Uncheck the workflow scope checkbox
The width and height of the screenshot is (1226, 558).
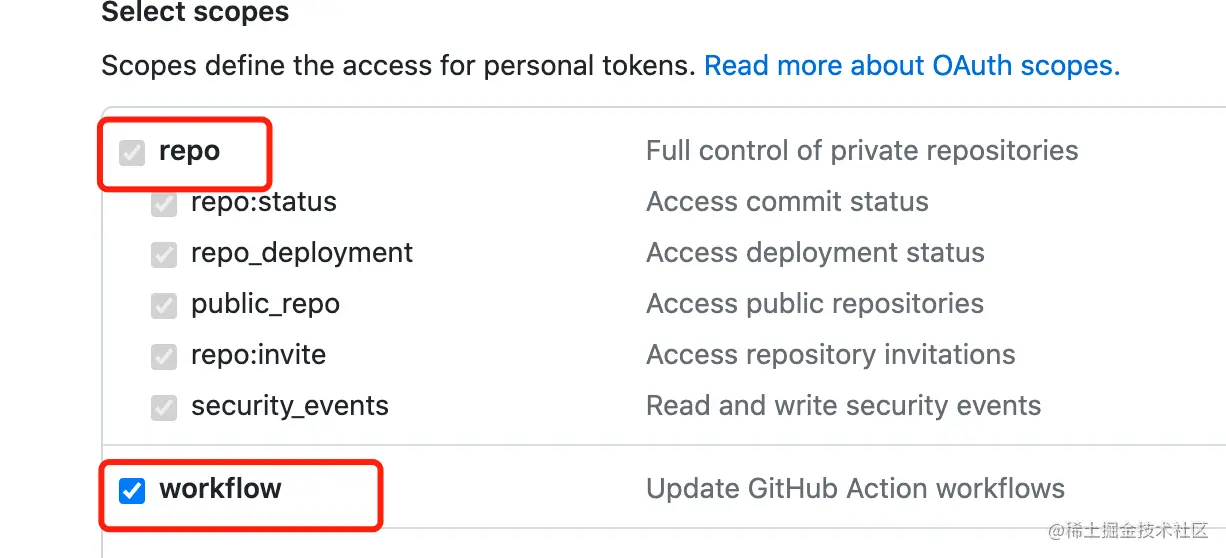coord(132,490)
